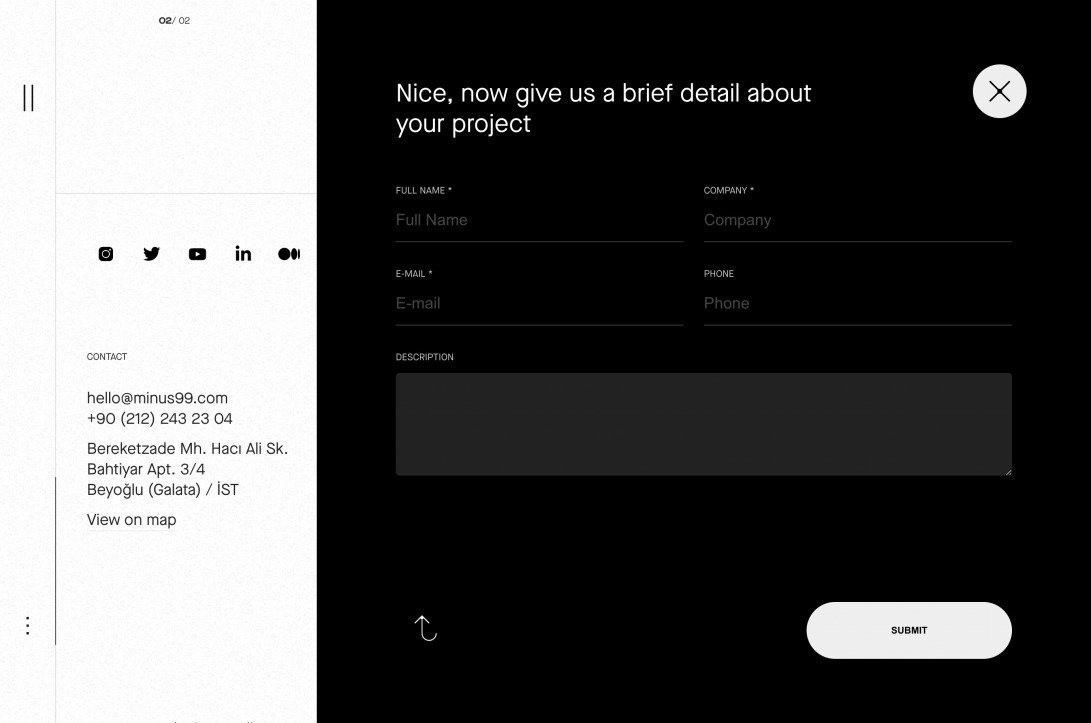The width and height of the screenshot is (1091, 723).
Task: Open the View on map link
Action: point(131,519)
